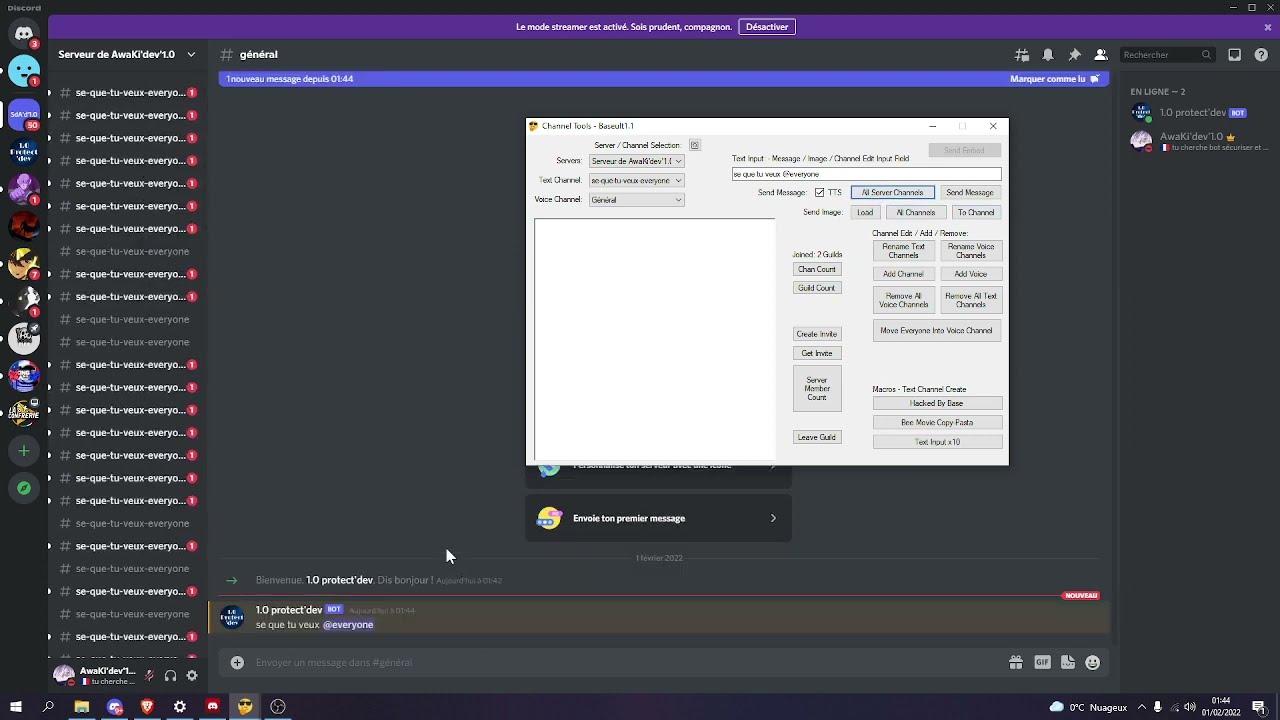Click the Load image button
Viewport: 1280px width, 720px height.
tap(865, 212)
